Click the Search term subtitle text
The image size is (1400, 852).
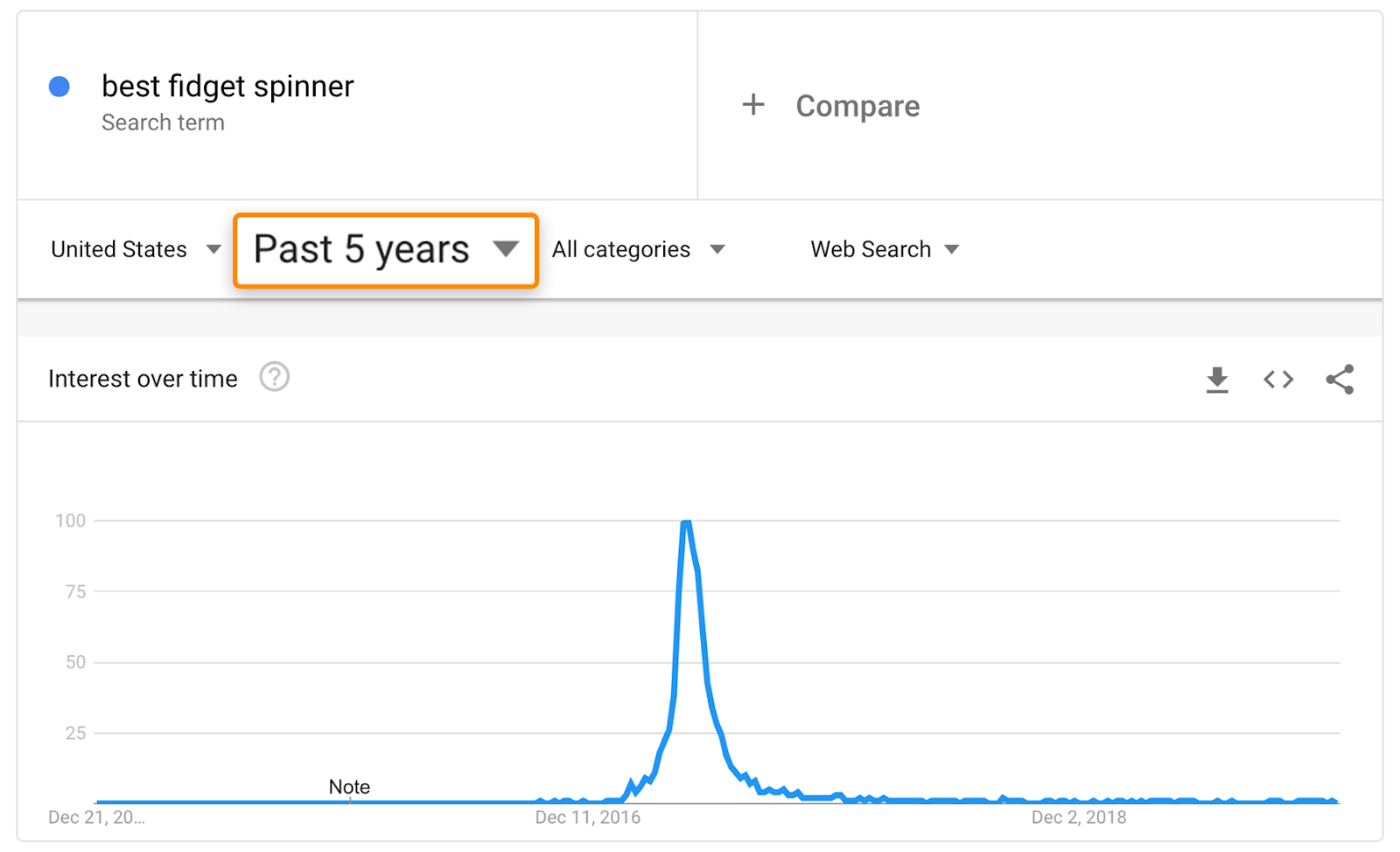[163, 123]
